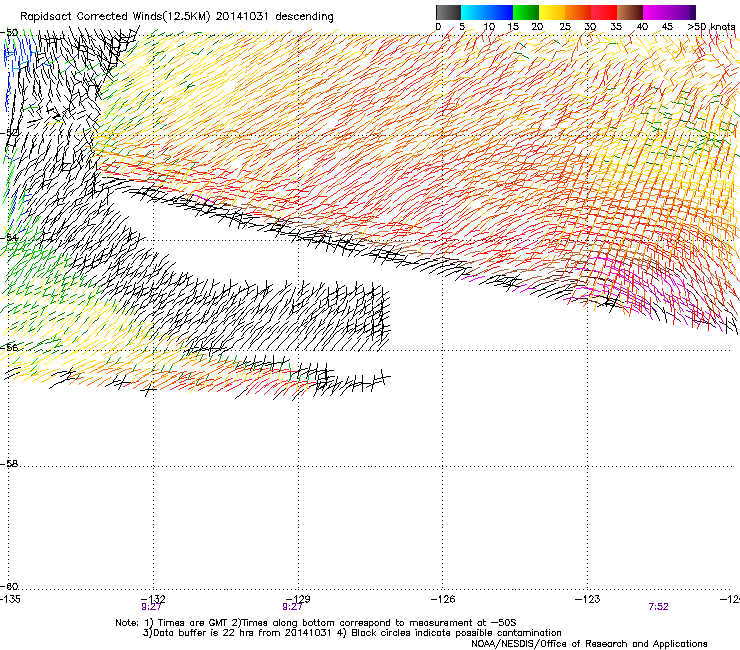The width and height of the screenshot is (740, 650).
Task: Click the gray 0-5 knots legend swatch
Action: (x=448, y=12)
